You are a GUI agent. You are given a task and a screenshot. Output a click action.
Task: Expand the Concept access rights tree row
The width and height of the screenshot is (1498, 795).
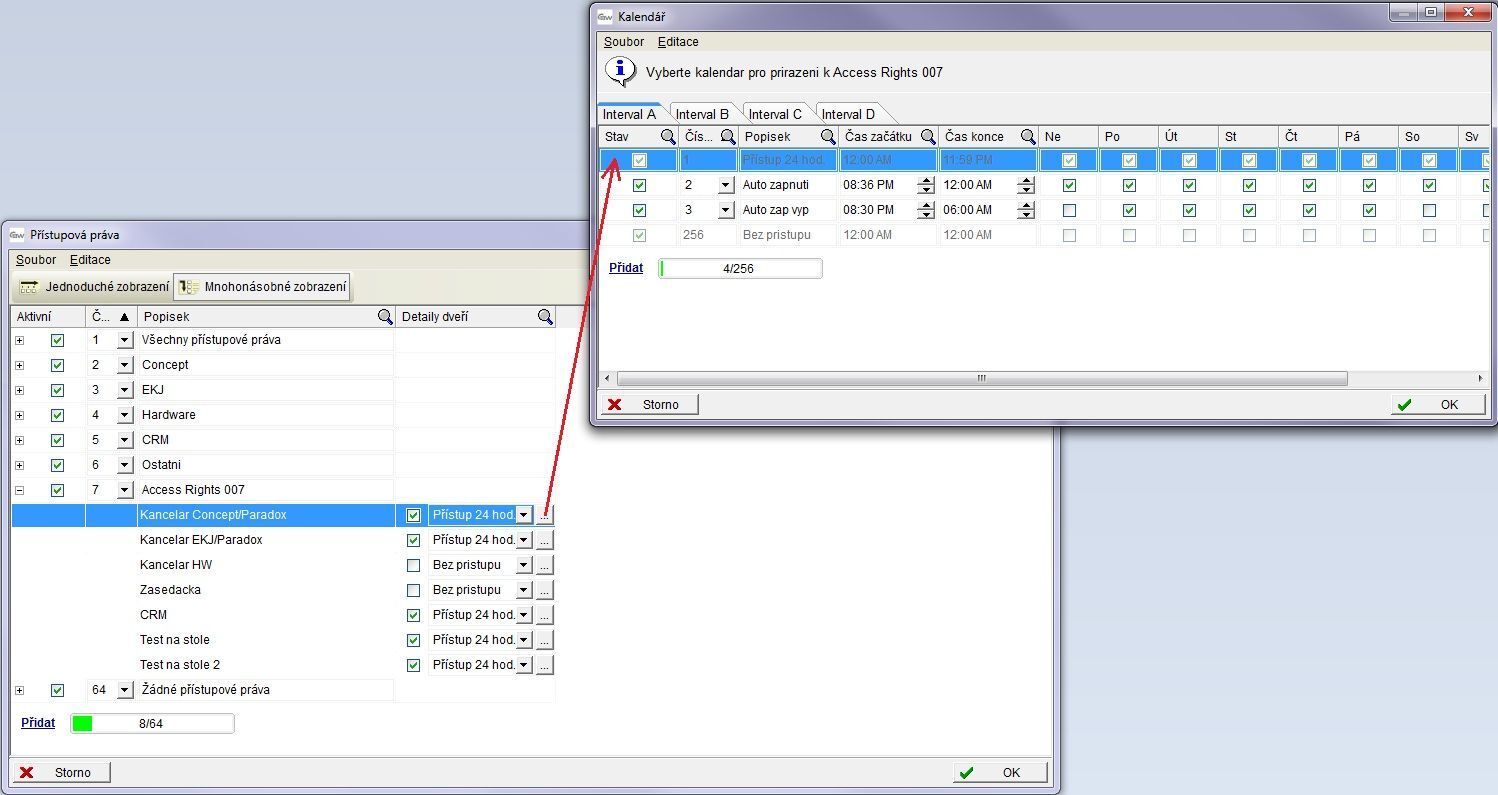(19, 365)
